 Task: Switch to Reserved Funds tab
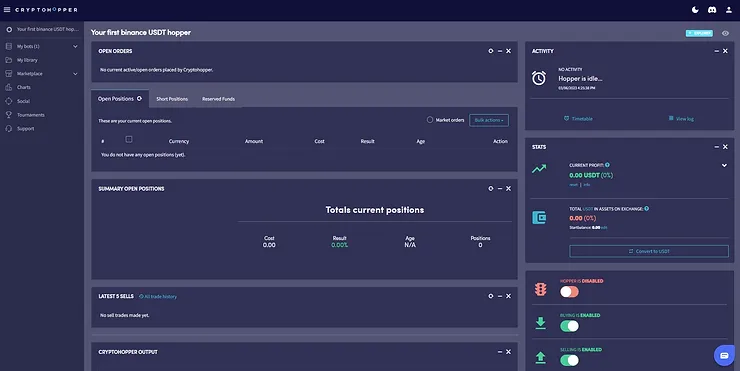coord(219,99)
